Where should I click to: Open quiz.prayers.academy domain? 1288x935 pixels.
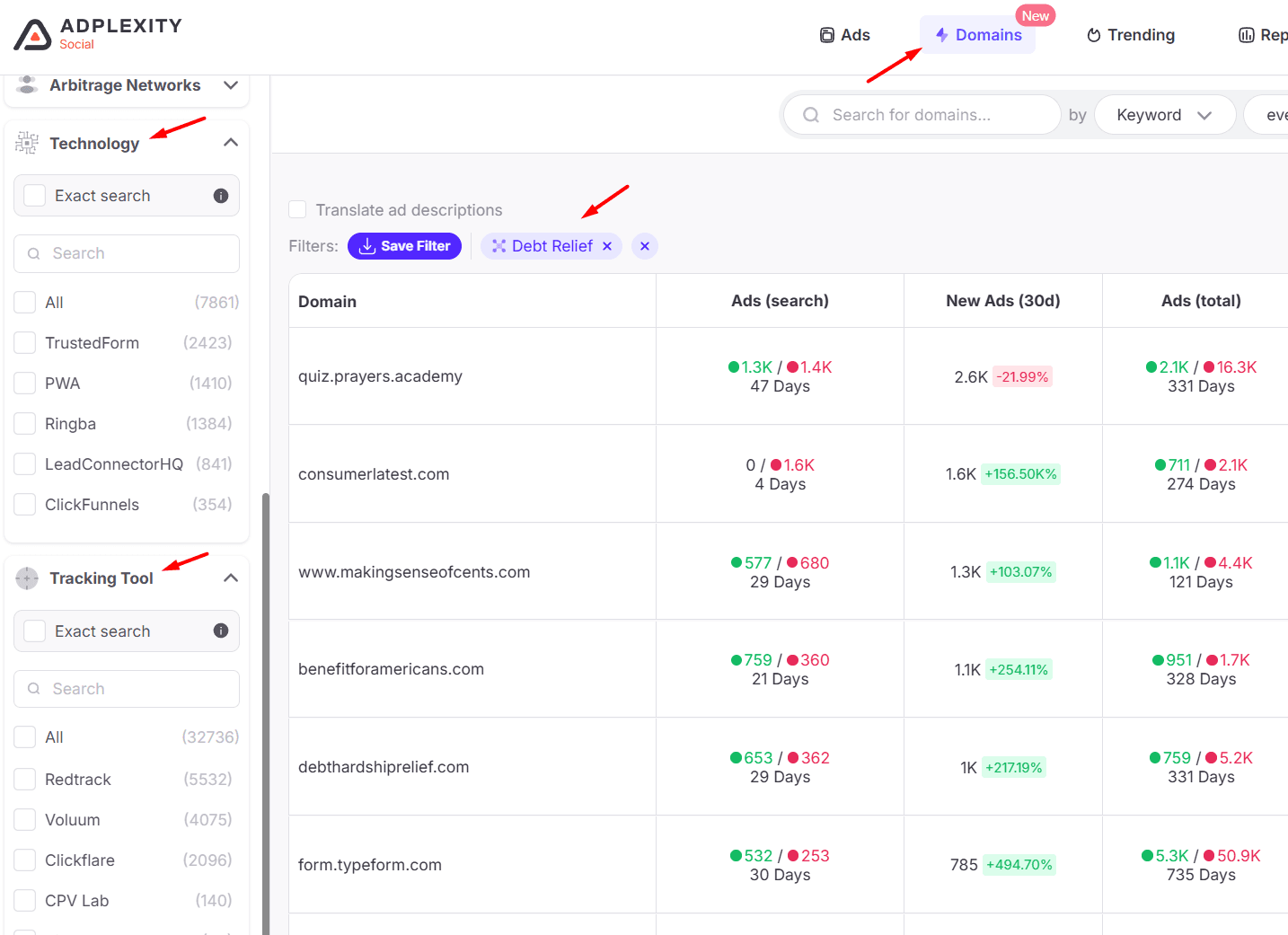pos(380,376)
